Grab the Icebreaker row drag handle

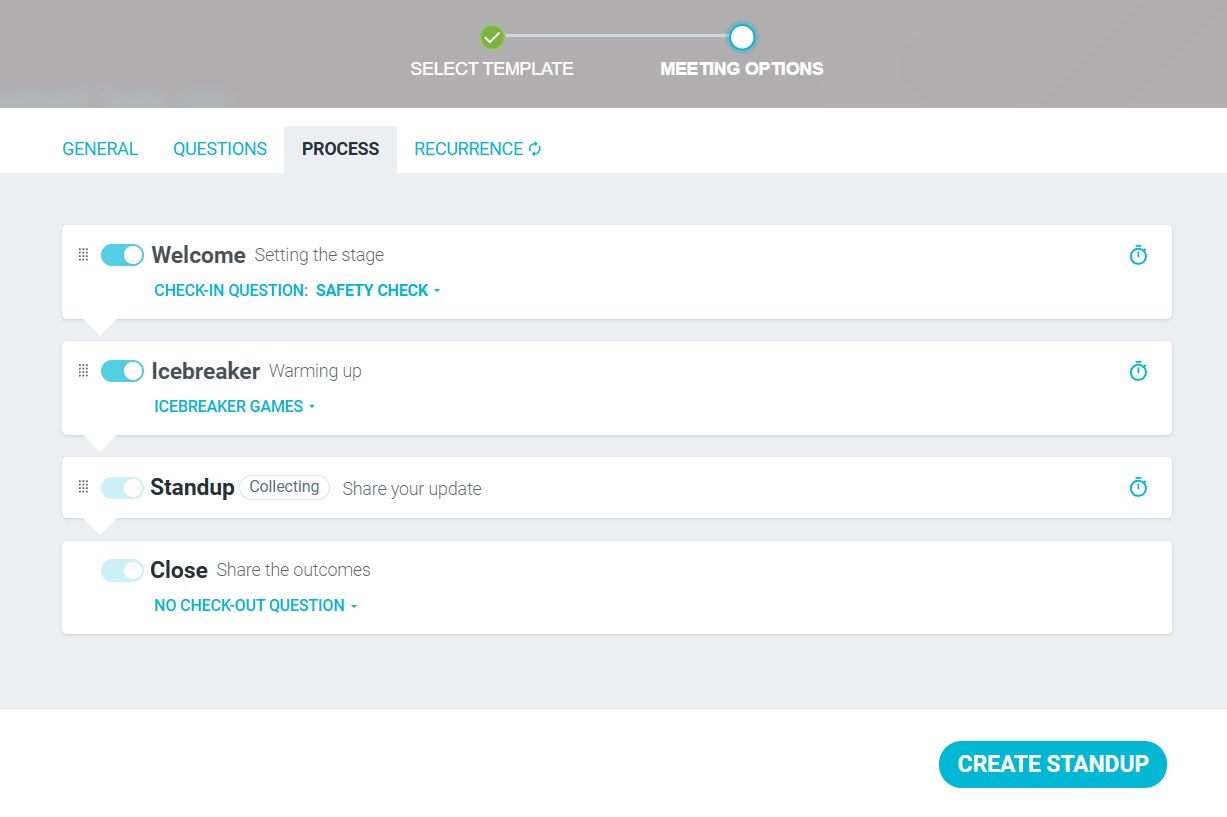click(x=83, y=371)
